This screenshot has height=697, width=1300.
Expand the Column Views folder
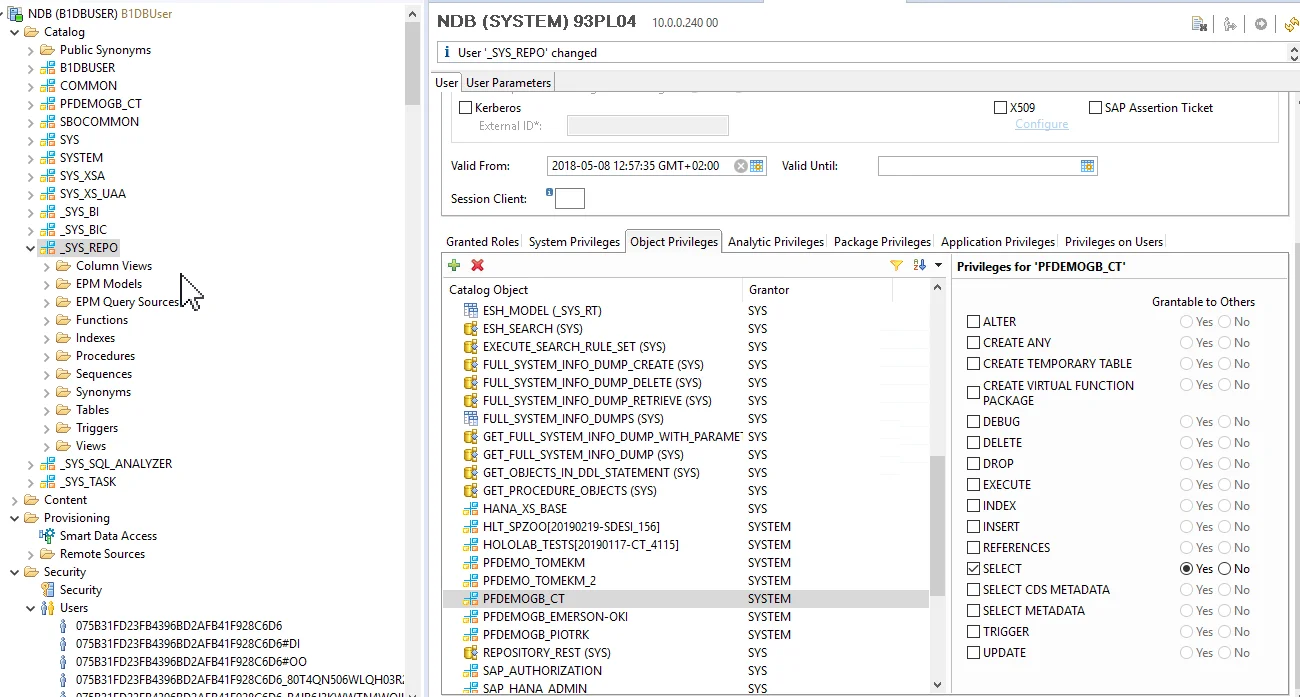(47, 266)
